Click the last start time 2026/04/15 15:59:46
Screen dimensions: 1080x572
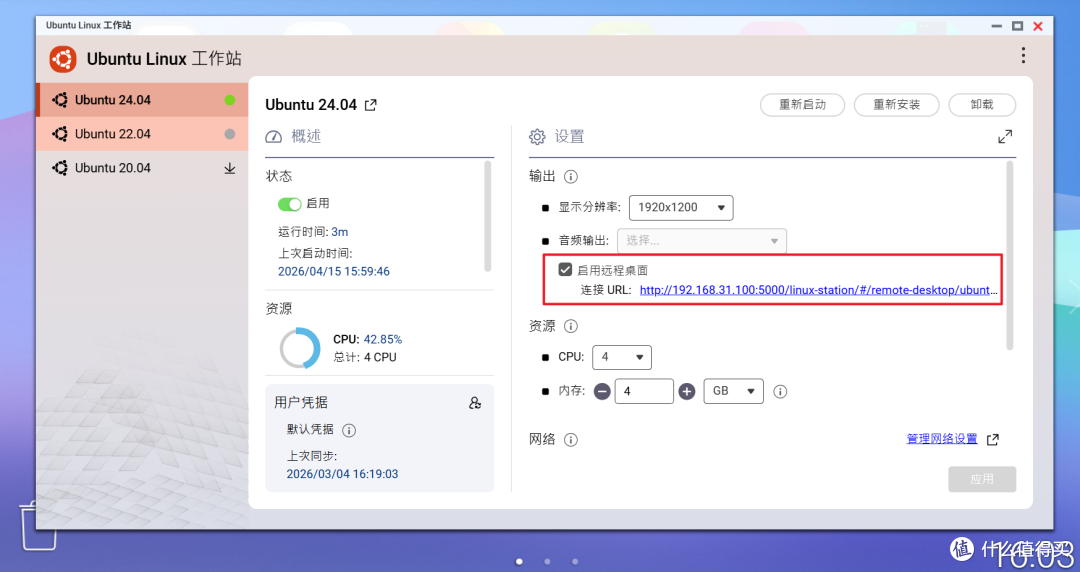tap(333, 272)
